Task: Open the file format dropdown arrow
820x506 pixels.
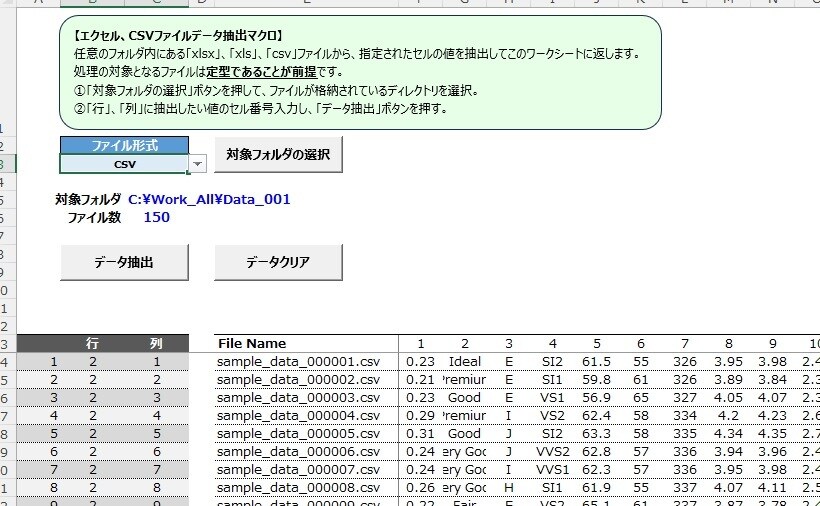Action: point(197,164)
